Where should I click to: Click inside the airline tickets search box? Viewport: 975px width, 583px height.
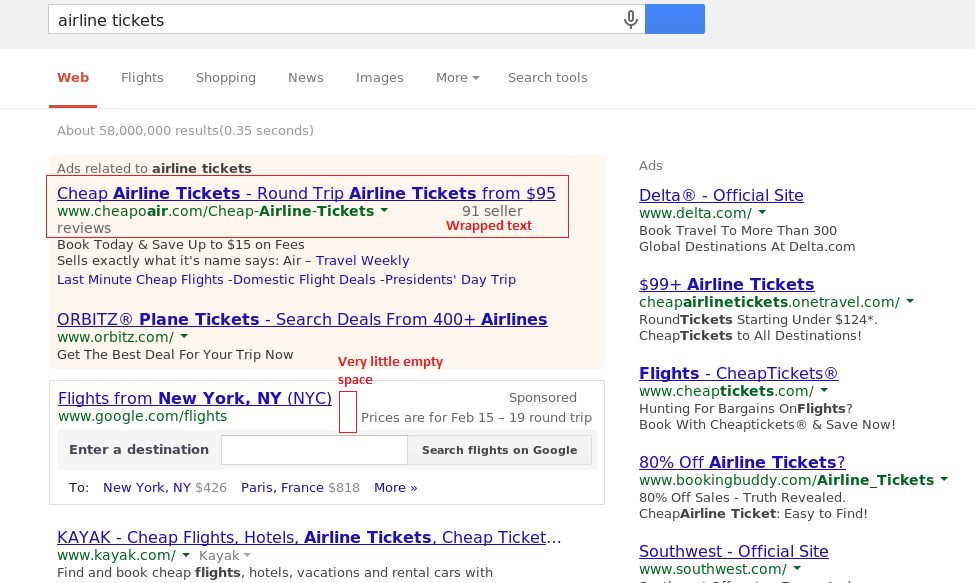coord(336,20)
